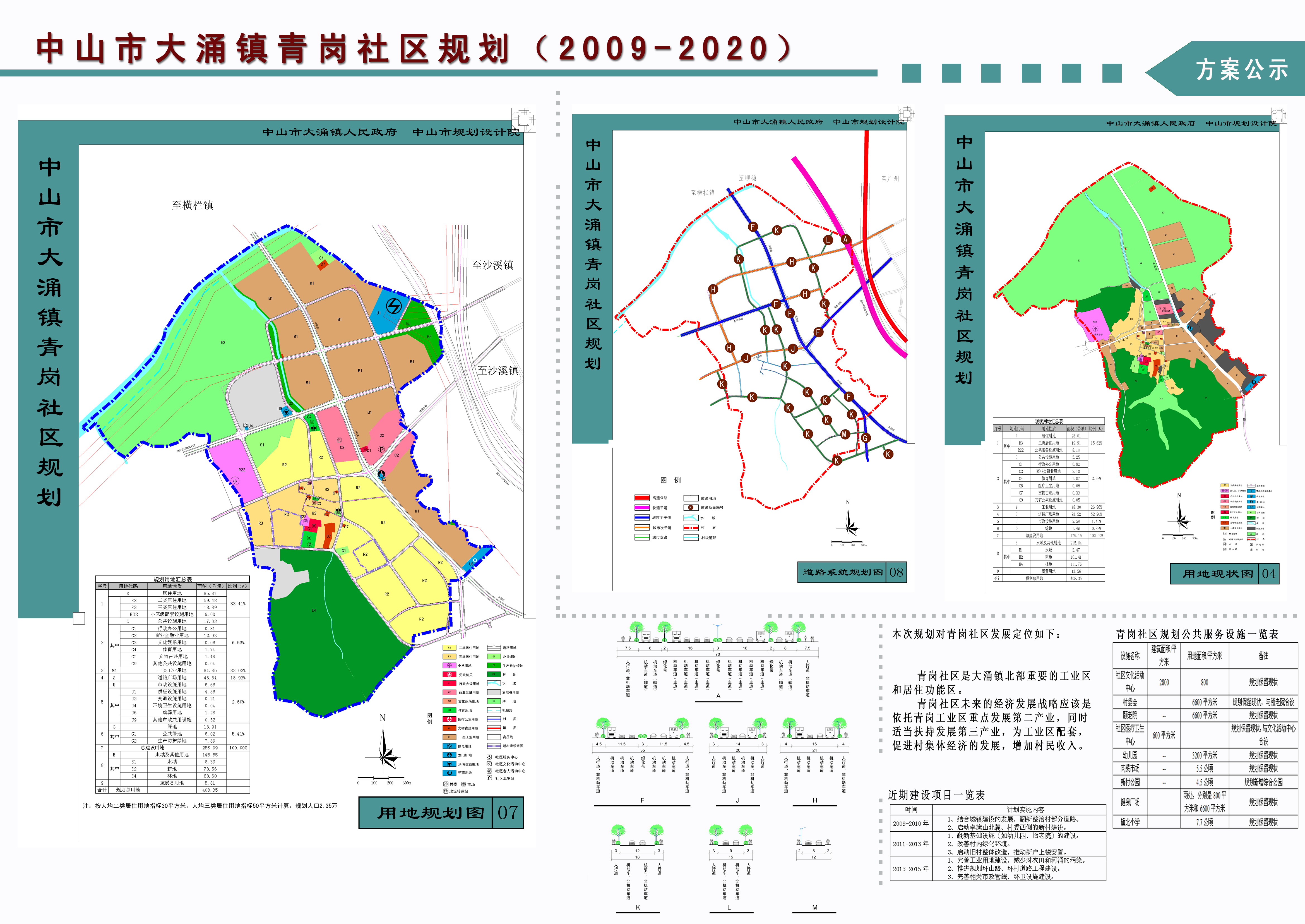Click the 道路断面编号 K legend icon
This screenshot has width=1305, height=924.
[691, 508]
